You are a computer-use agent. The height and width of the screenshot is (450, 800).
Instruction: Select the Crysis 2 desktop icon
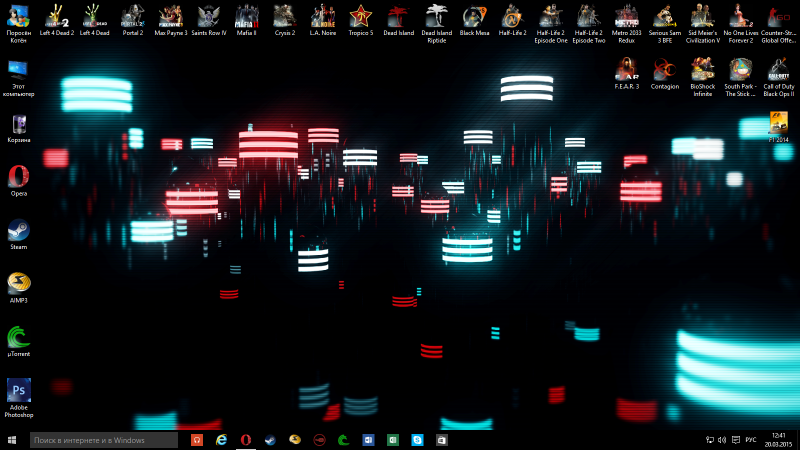(285, 20)
